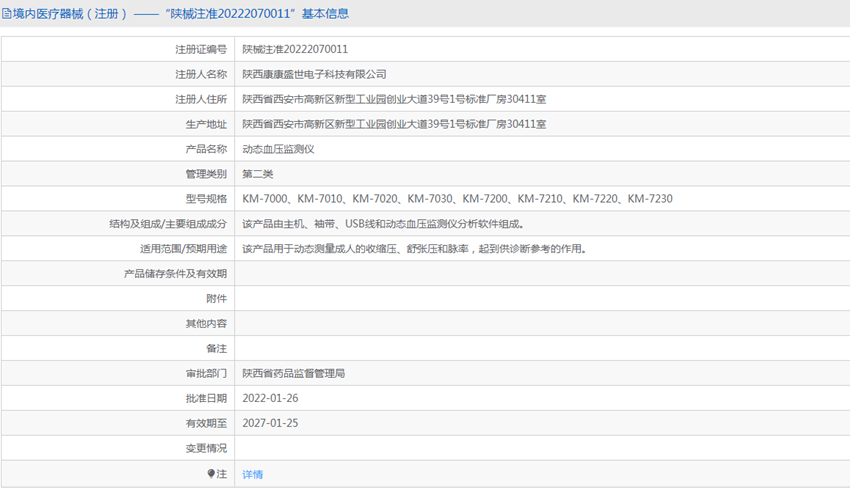Click the structure description 该产品由主机、袖带

tap(383, 224)
